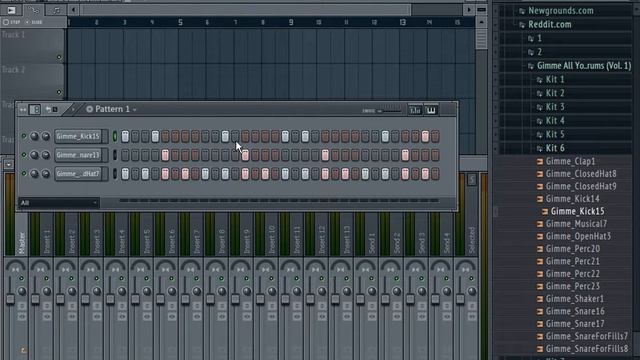Click the Gimme_Musical7 sample icon
The height and width of the screenshot is (360, 640).
(540, 224)
